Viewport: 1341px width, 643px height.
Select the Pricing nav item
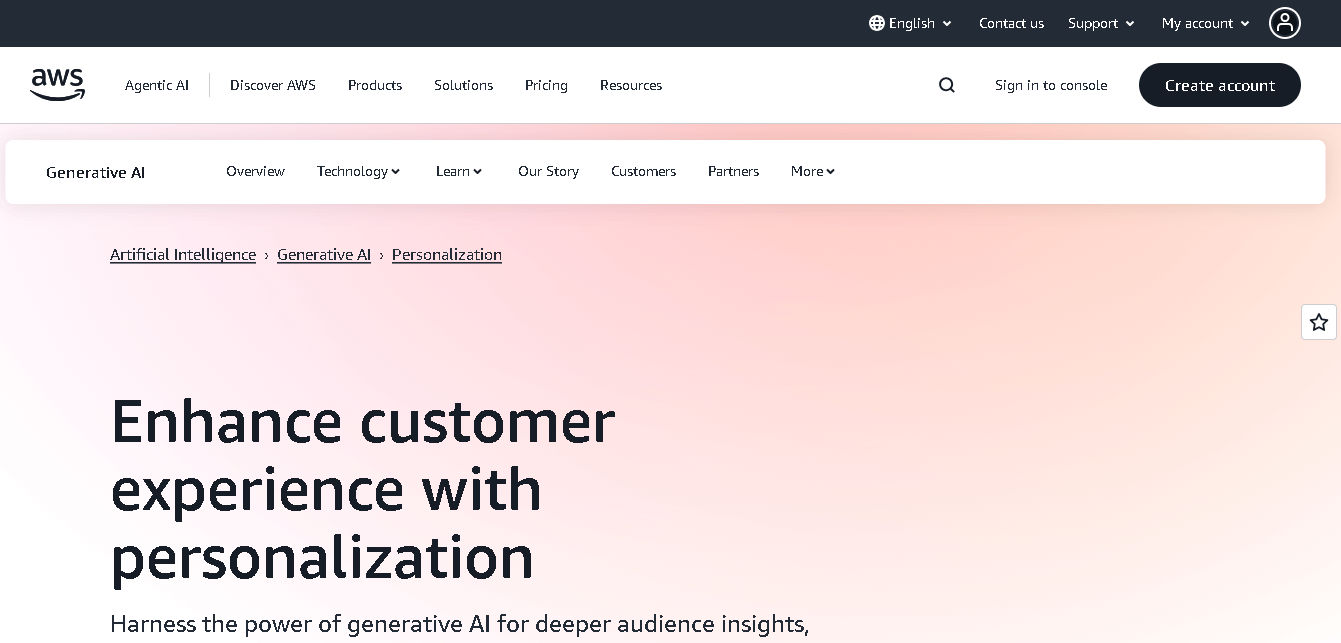pos(546,85)
